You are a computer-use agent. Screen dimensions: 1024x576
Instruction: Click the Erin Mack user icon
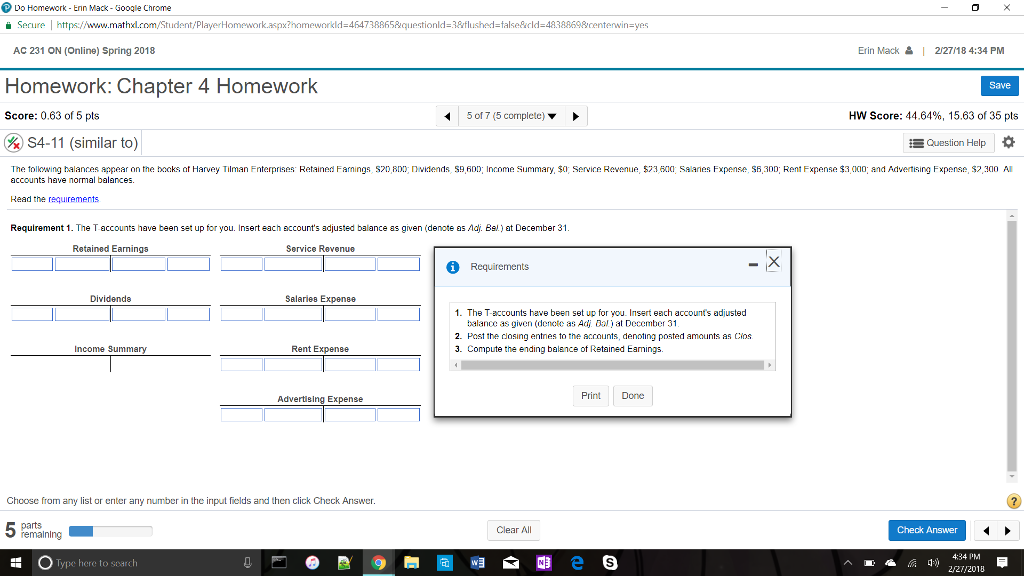pos(908,50)
